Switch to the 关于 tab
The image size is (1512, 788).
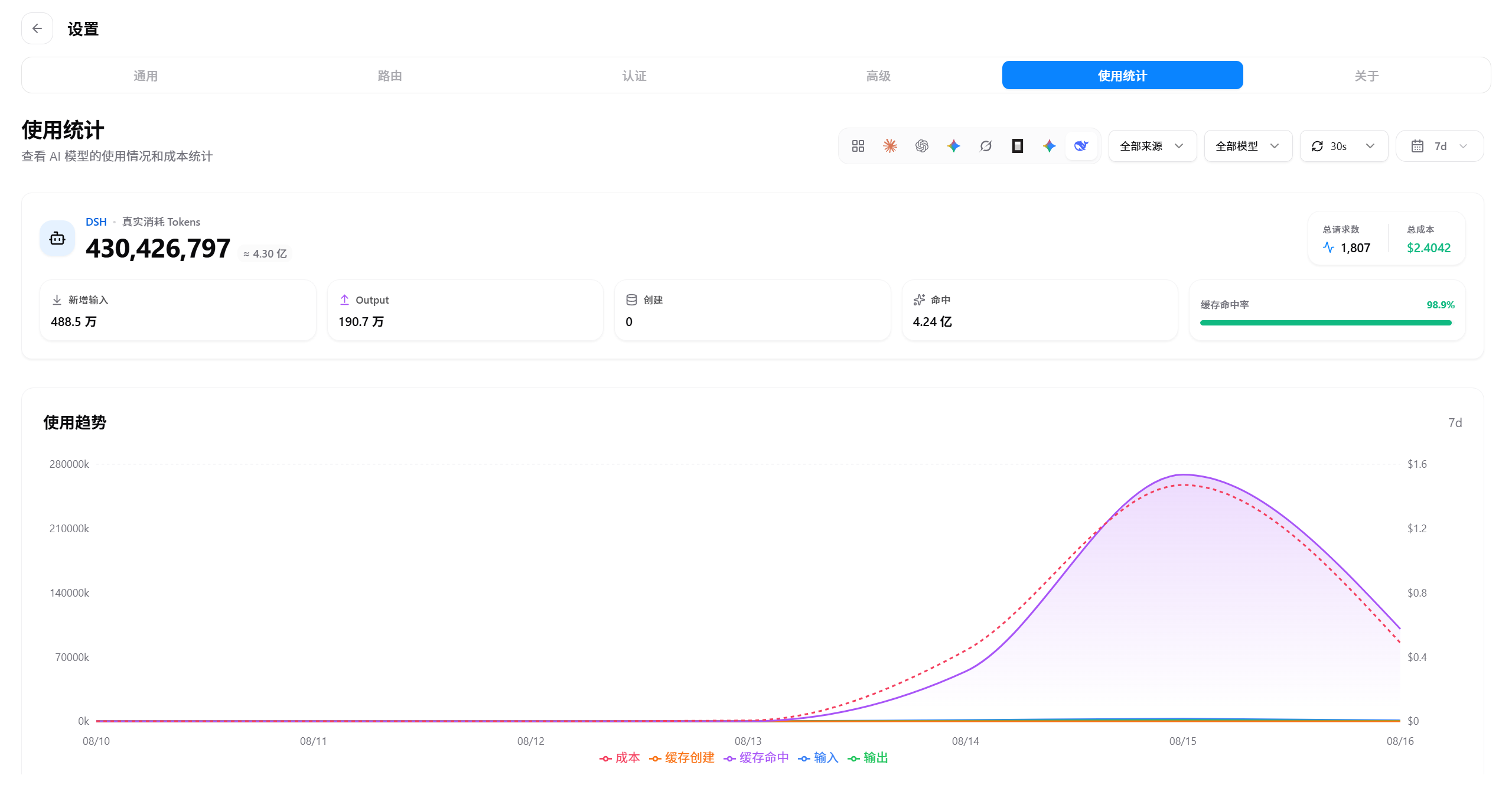1367,76
